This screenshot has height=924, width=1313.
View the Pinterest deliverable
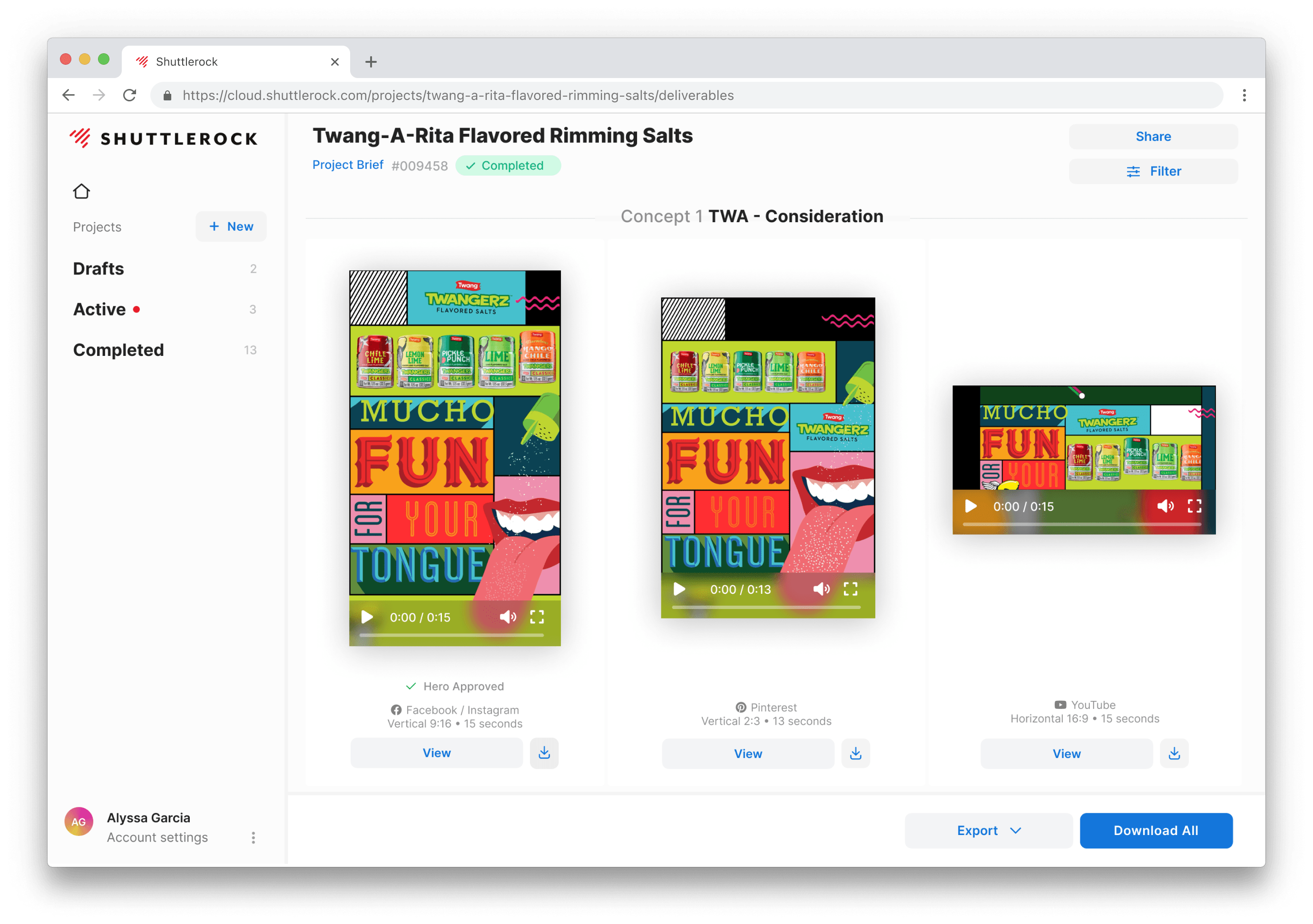[x=748, y=754]
